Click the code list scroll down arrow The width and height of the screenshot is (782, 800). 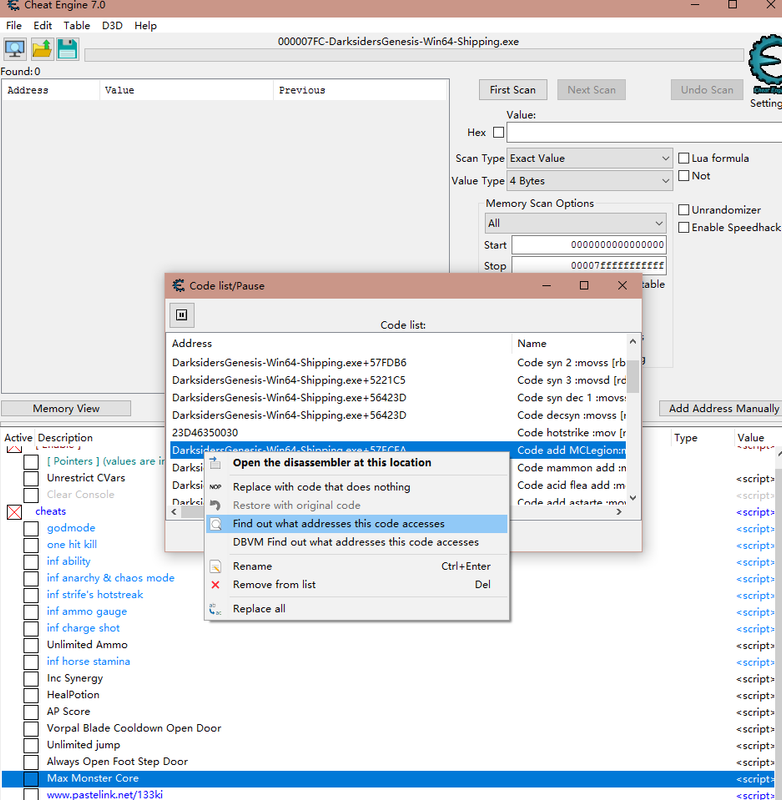[x=633, y=497]
